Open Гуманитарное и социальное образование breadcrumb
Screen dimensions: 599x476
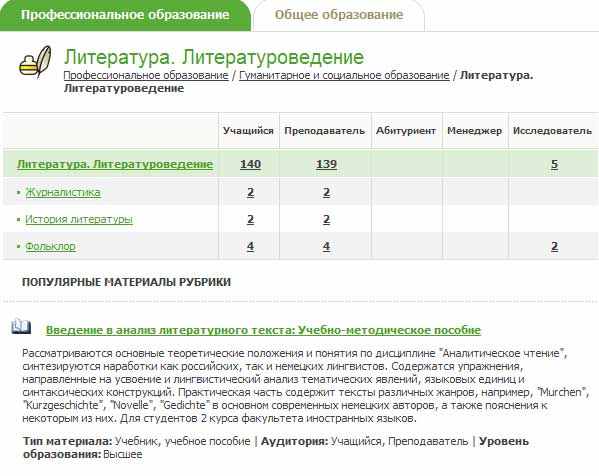(x=344, y=76)
